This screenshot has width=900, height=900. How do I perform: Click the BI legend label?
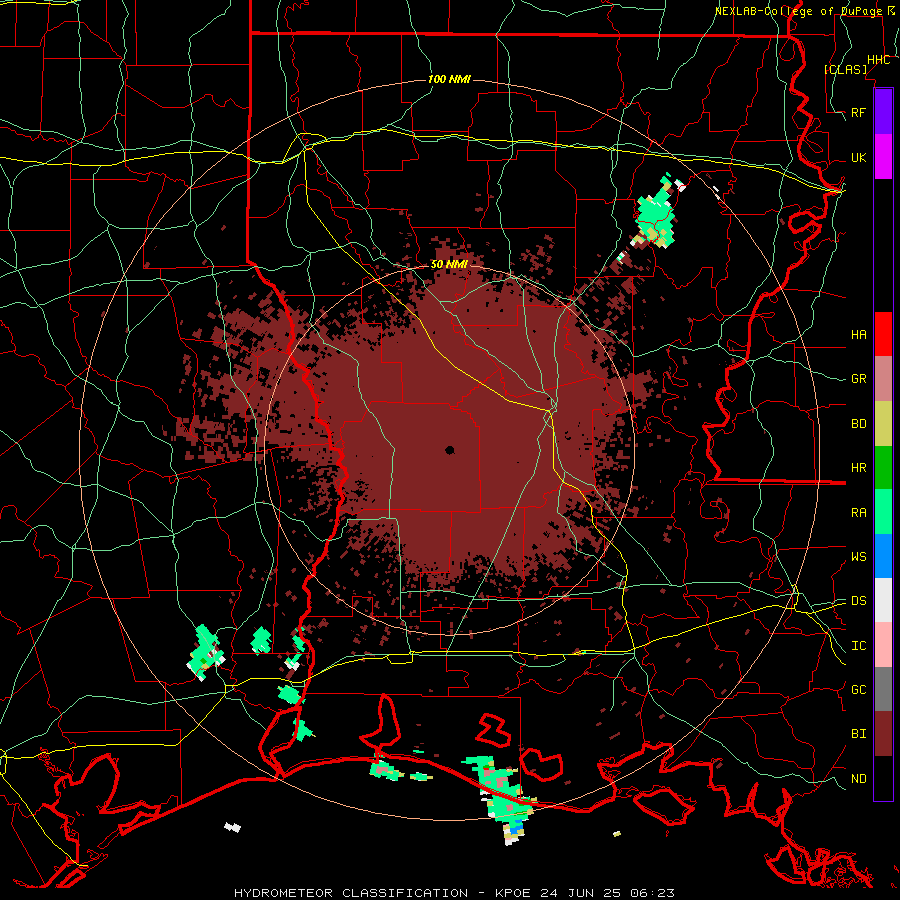coord(858,734)
